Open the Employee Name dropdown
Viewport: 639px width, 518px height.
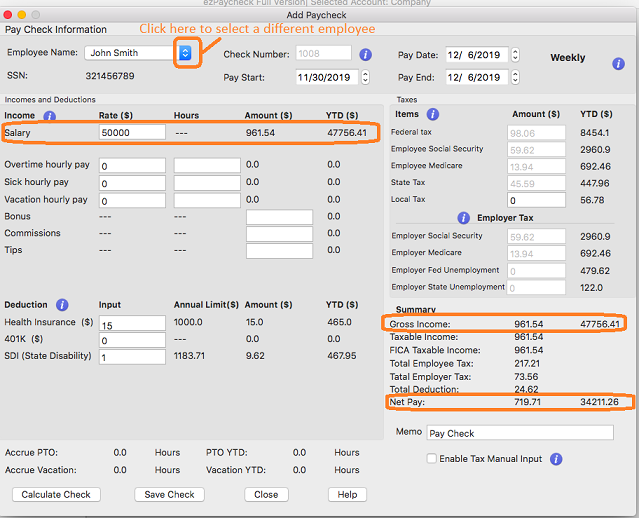point(184,53)
